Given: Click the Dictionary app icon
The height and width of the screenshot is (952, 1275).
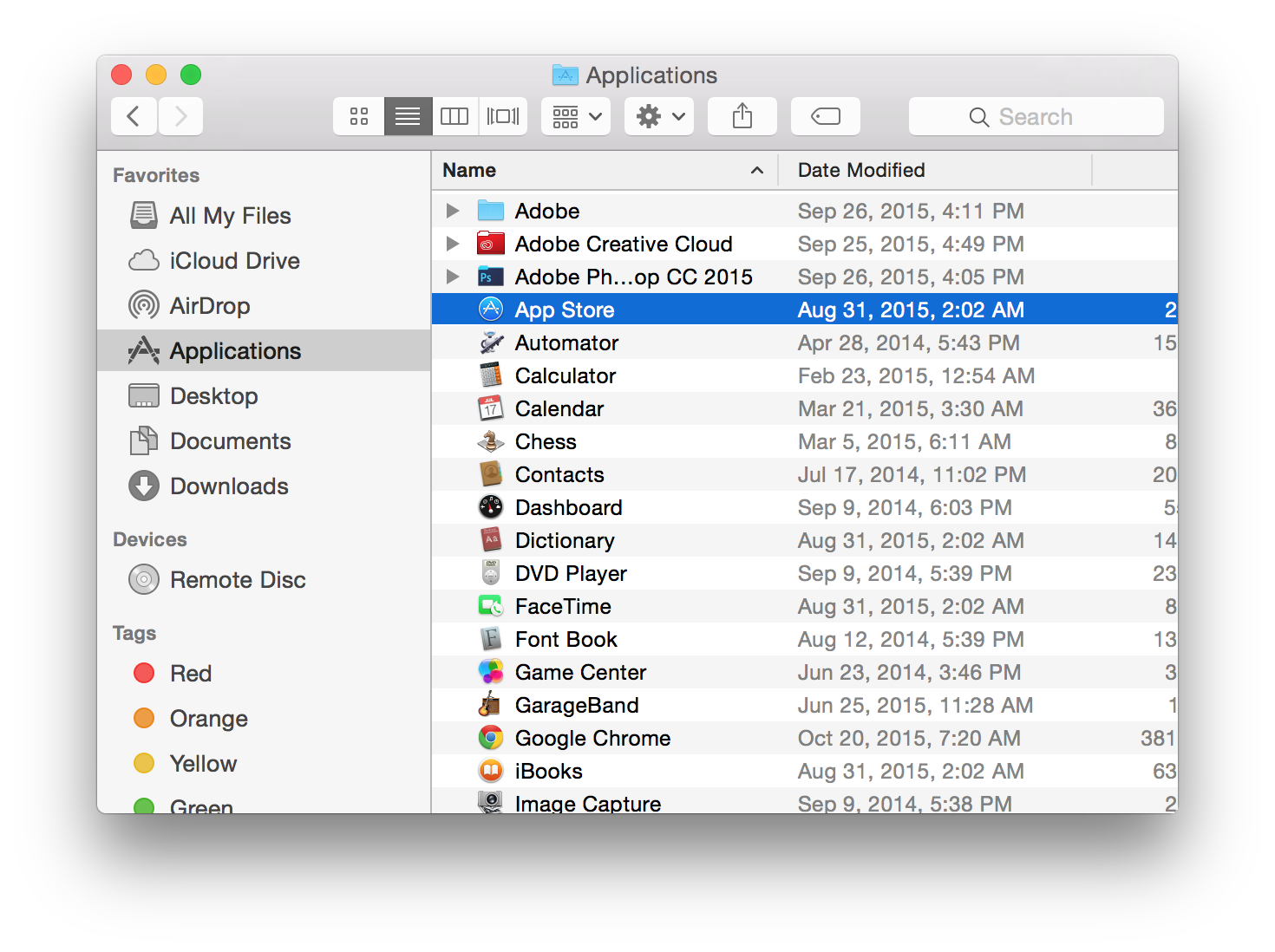Looking at the screenshot, I should tap(491, 540).
